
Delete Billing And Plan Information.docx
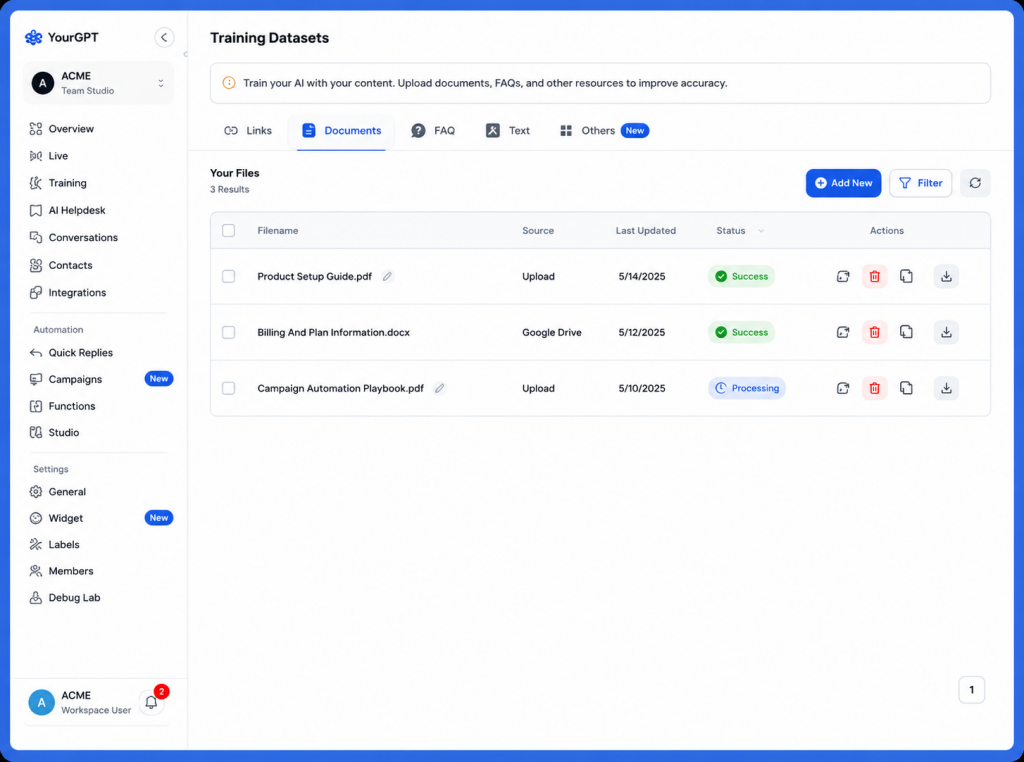coord(874,332)
